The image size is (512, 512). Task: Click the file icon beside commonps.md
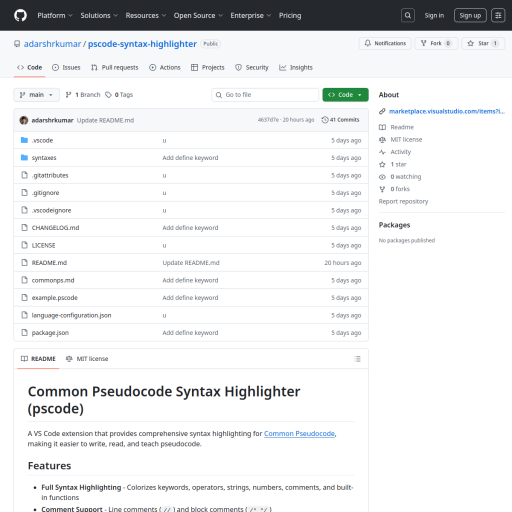pyautogui.click(x=24, y=280)
